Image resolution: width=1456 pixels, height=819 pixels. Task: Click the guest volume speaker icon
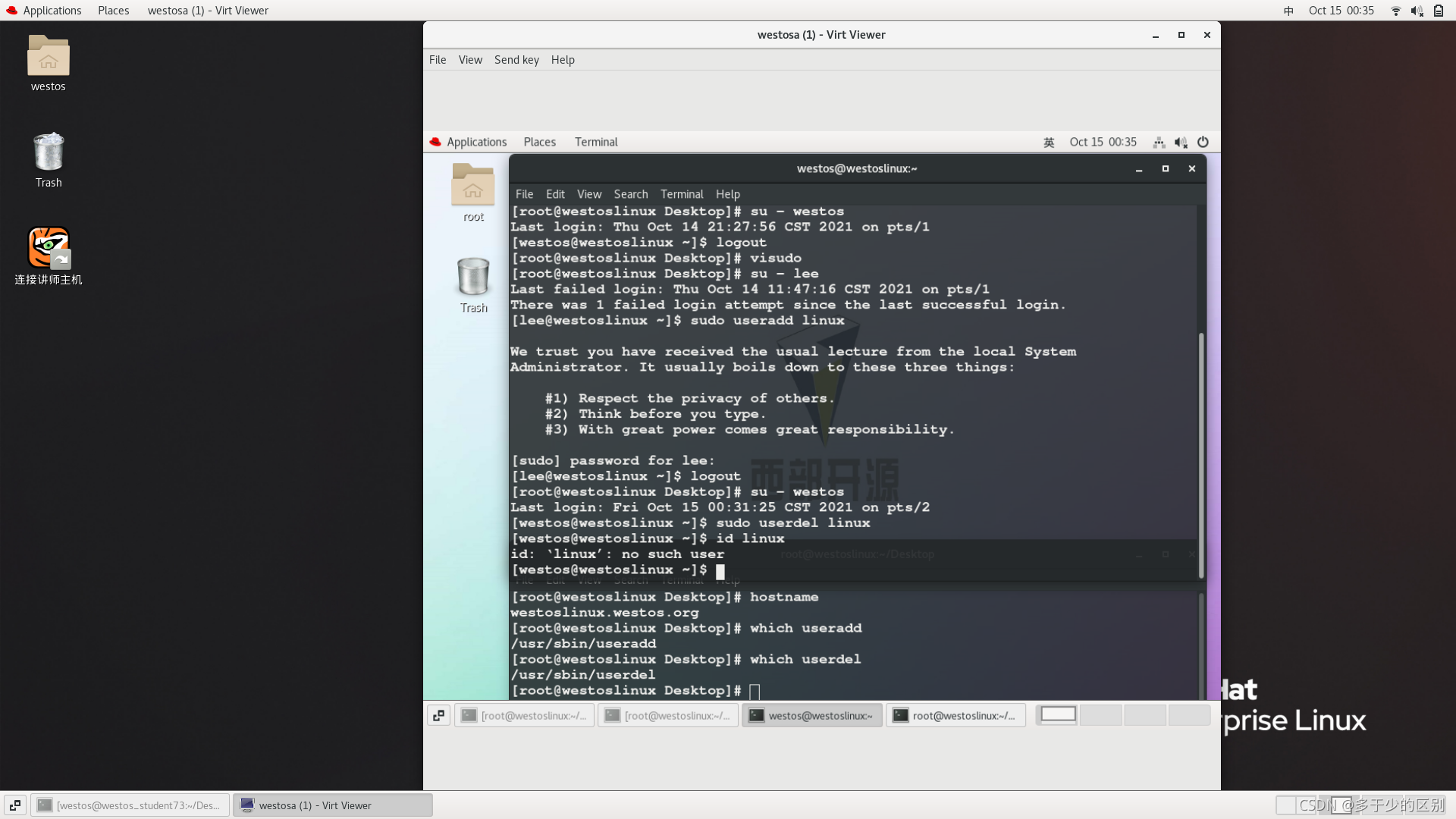coord(1181,142)
